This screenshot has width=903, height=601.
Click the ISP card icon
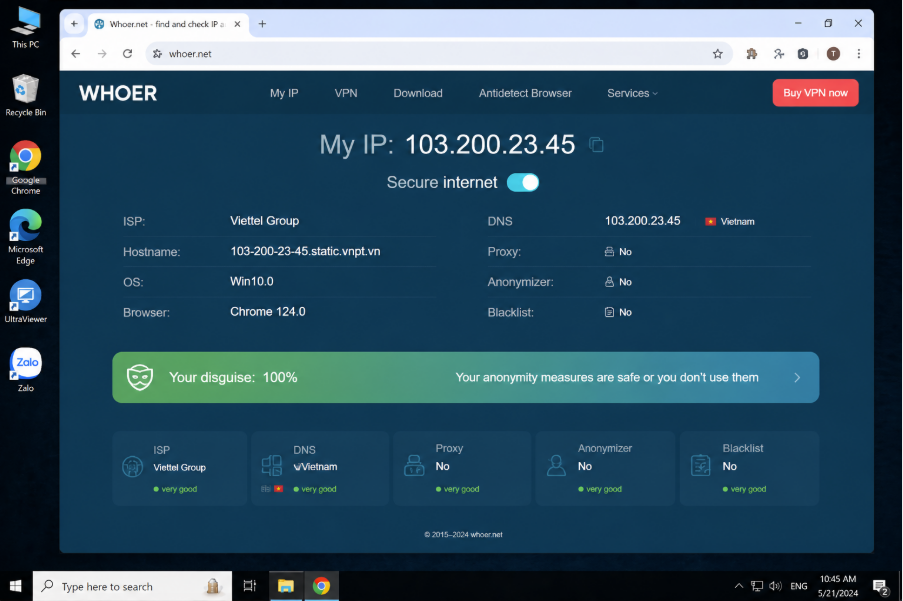(132, 466)
